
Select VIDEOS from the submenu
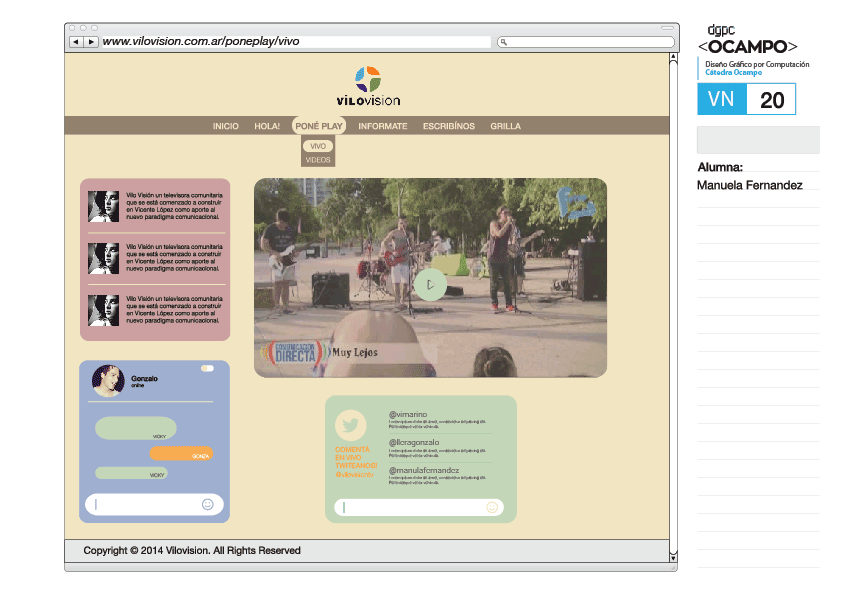318,160
